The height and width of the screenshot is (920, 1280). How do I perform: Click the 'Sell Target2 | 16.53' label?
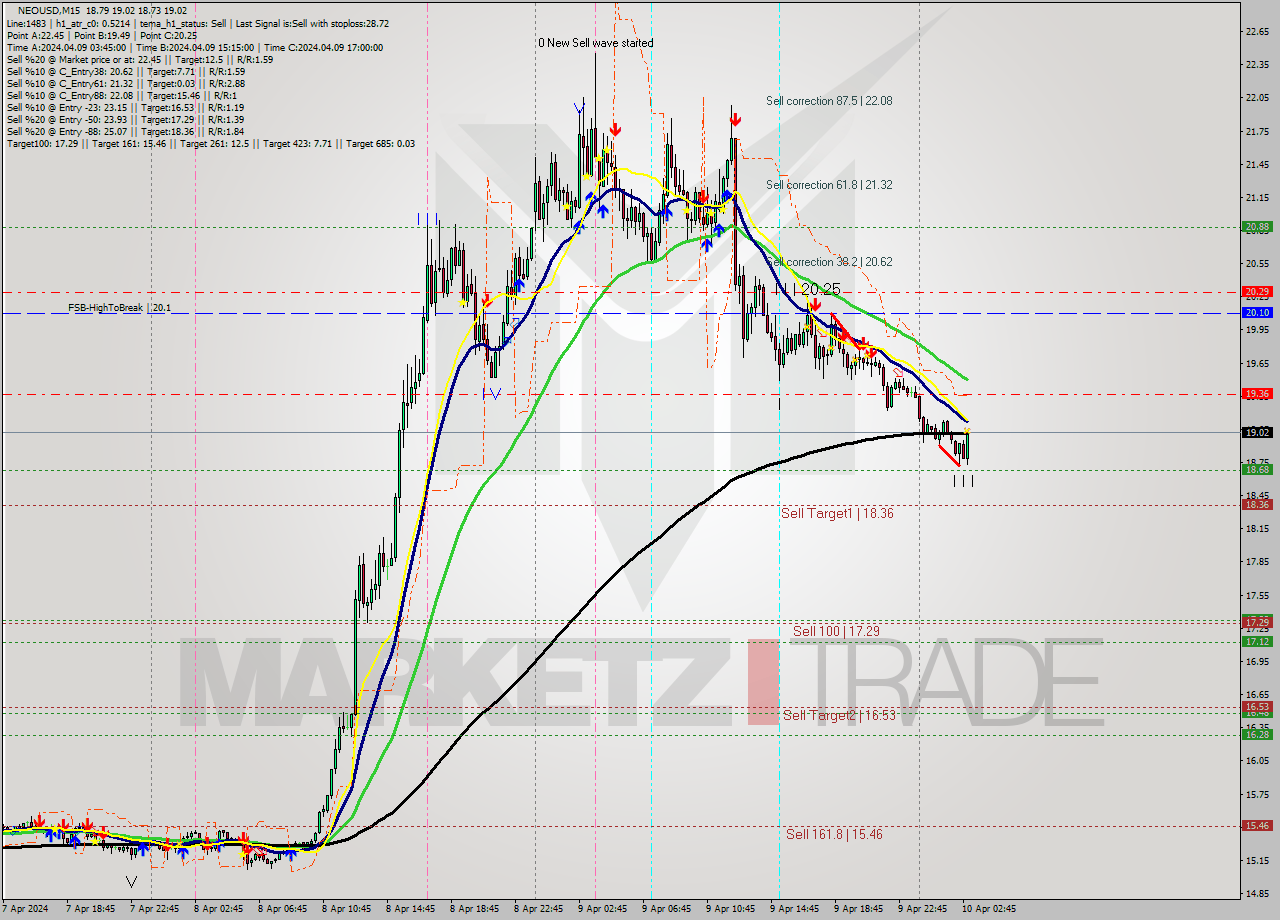tap(839, 715)
